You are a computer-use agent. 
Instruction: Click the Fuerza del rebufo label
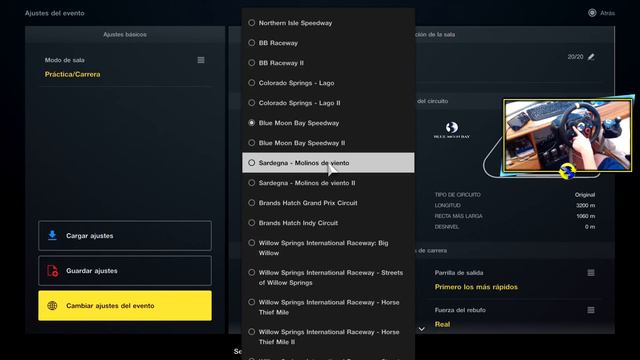coord(460,310)
